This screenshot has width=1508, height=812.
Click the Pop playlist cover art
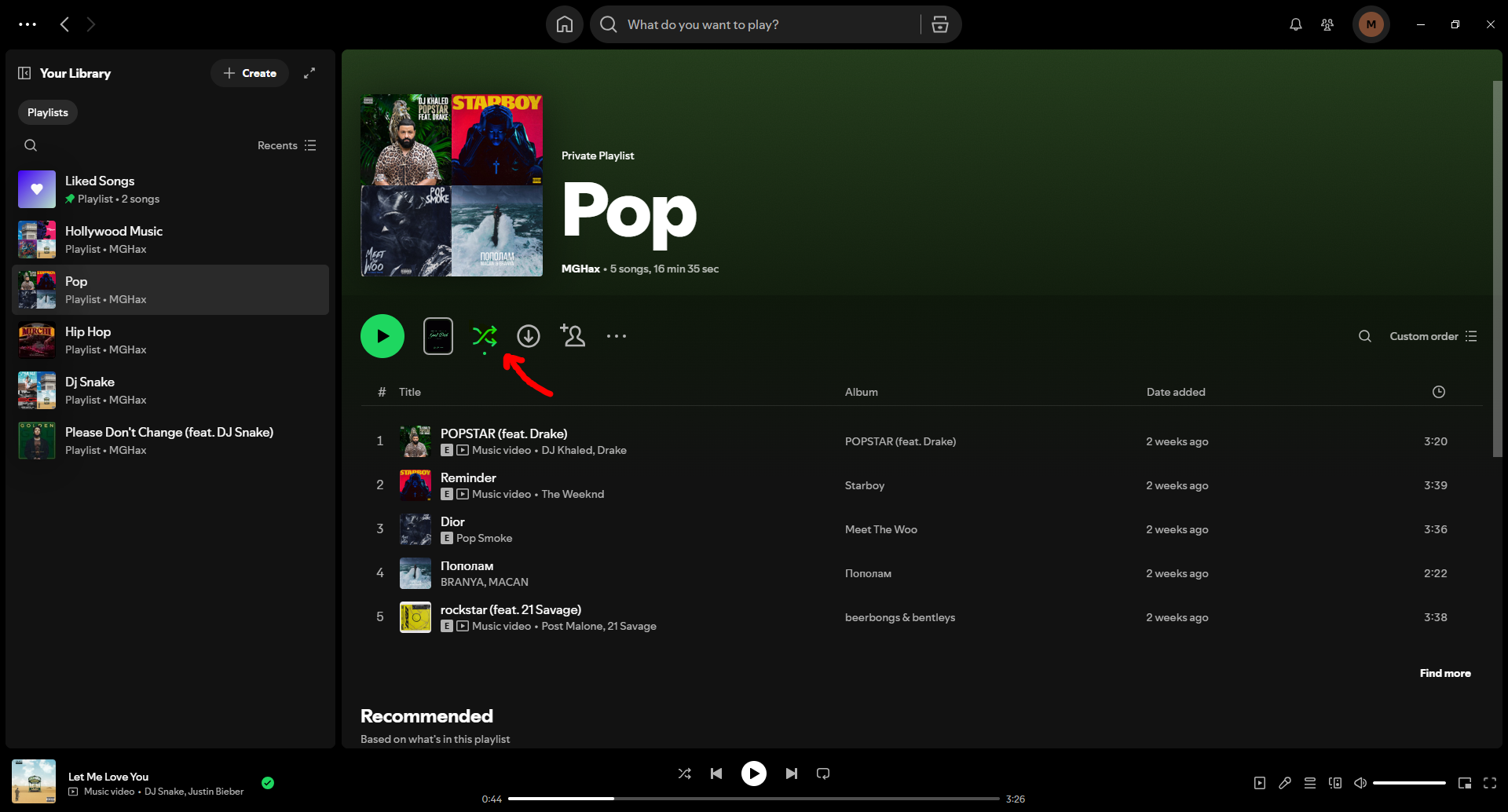[x=452, y=185]
